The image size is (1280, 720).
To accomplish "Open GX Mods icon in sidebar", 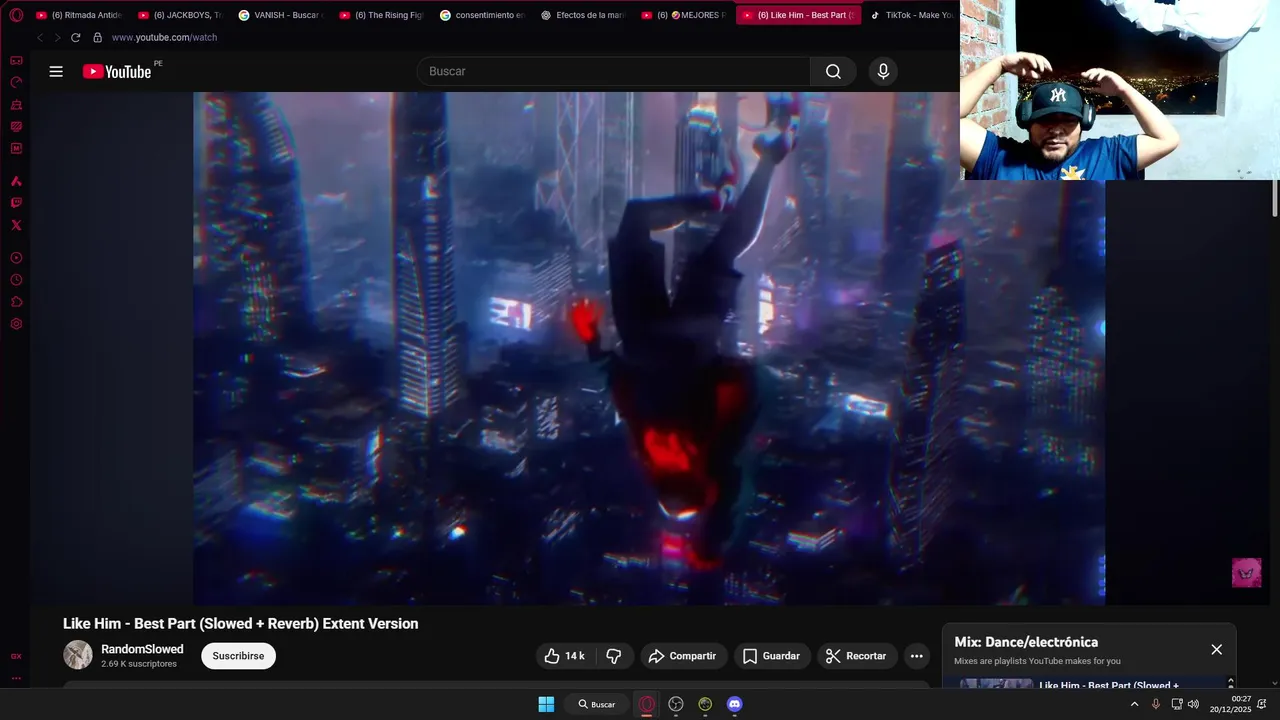I will point(16,127).
